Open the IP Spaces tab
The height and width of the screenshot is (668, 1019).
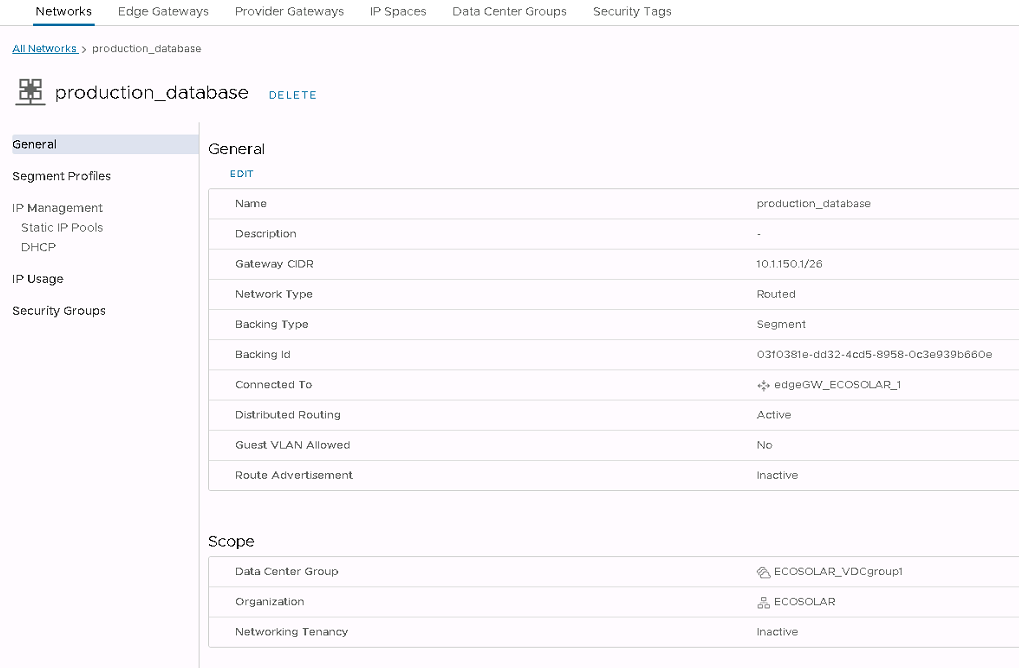(x=398, y=12)
